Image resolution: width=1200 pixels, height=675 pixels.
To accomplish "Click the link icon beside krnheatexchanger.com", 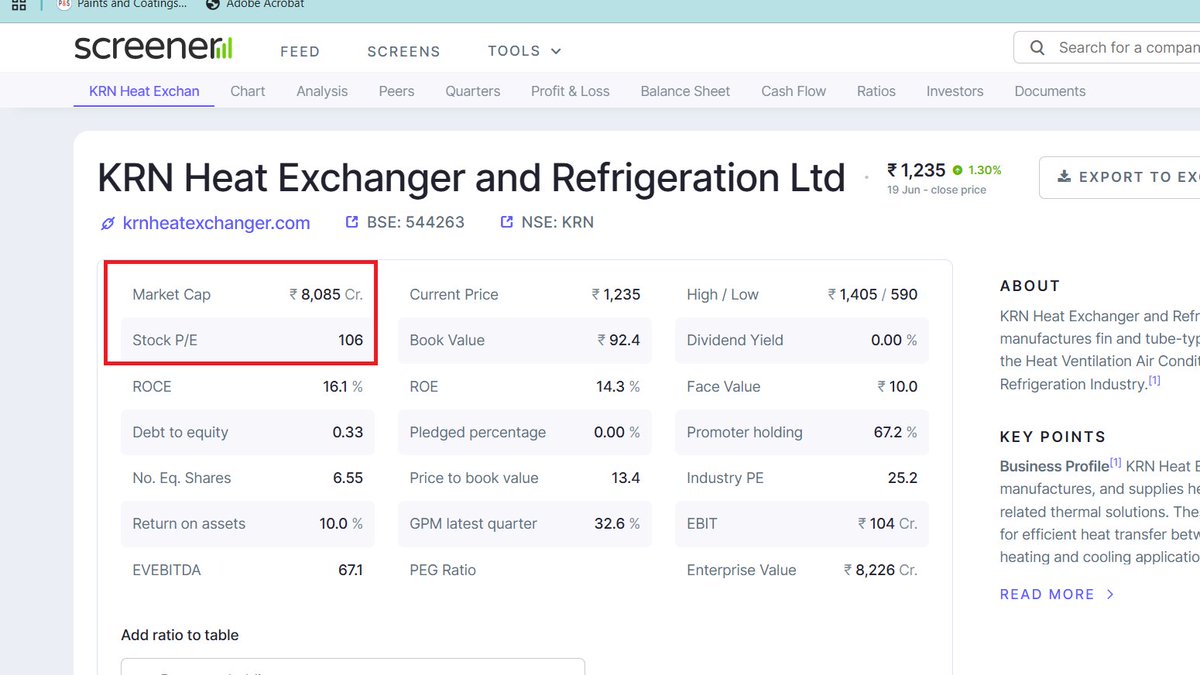I will click(x=108, y=223).
